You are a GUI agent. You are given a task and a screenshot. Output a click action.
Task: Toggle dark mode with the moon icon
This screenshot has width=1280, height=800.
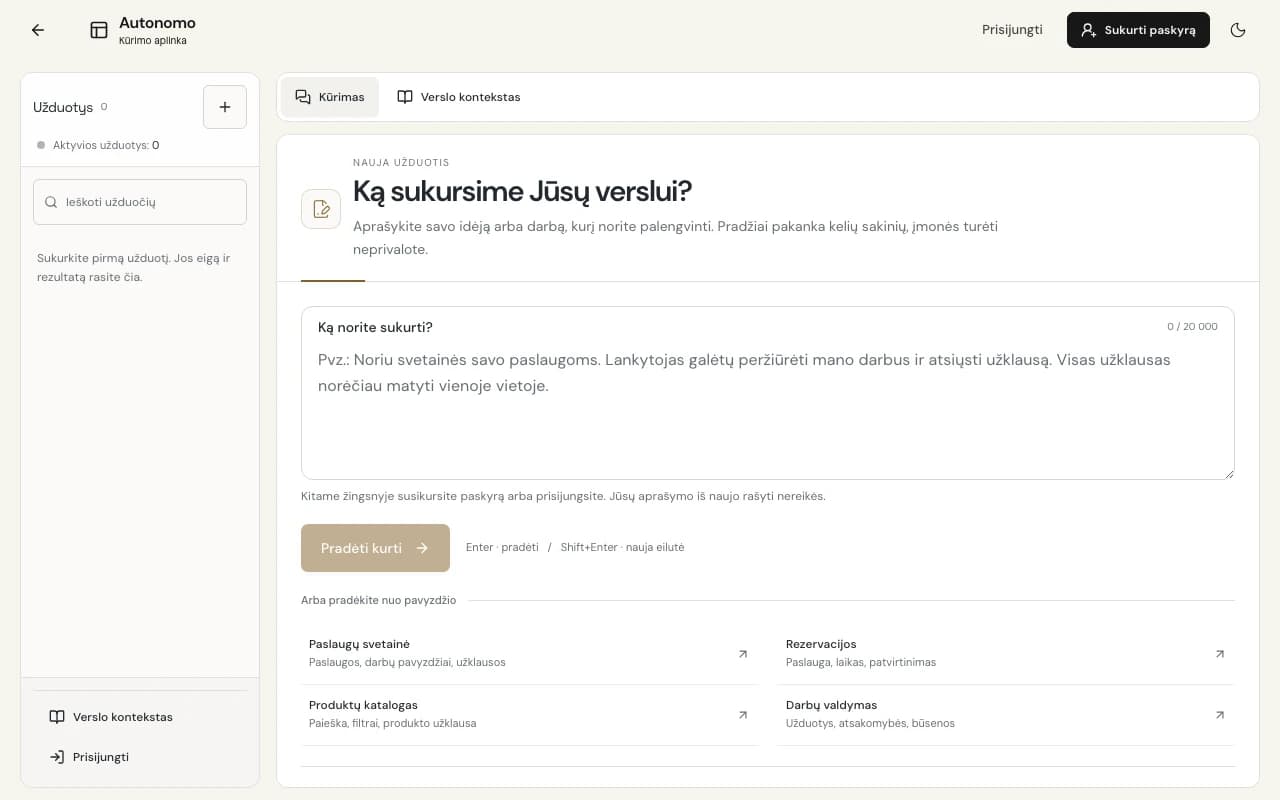click(1238, 30)
